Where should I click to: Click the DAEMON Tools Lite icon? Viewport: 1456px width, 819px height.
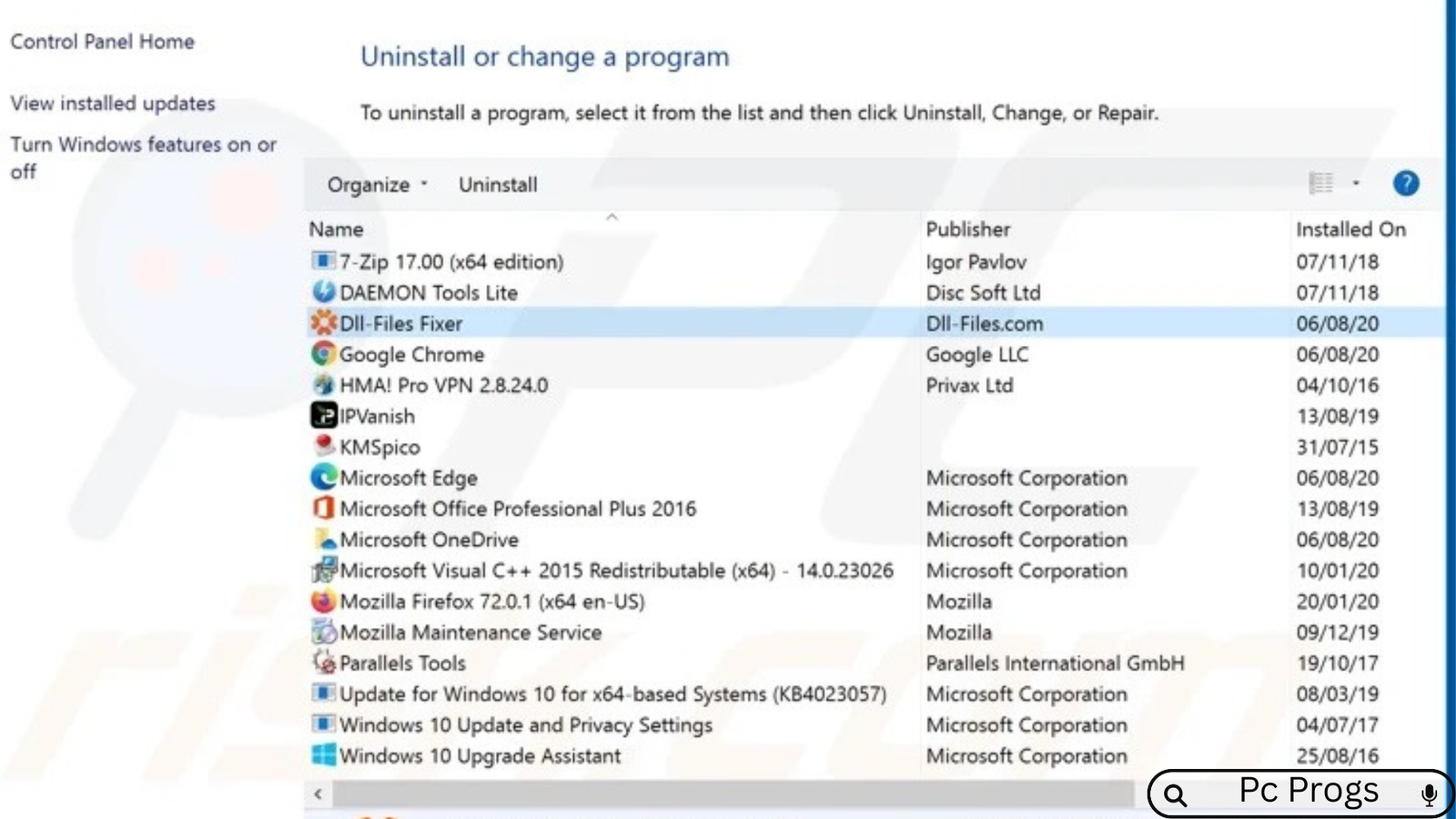click(323, 292)
